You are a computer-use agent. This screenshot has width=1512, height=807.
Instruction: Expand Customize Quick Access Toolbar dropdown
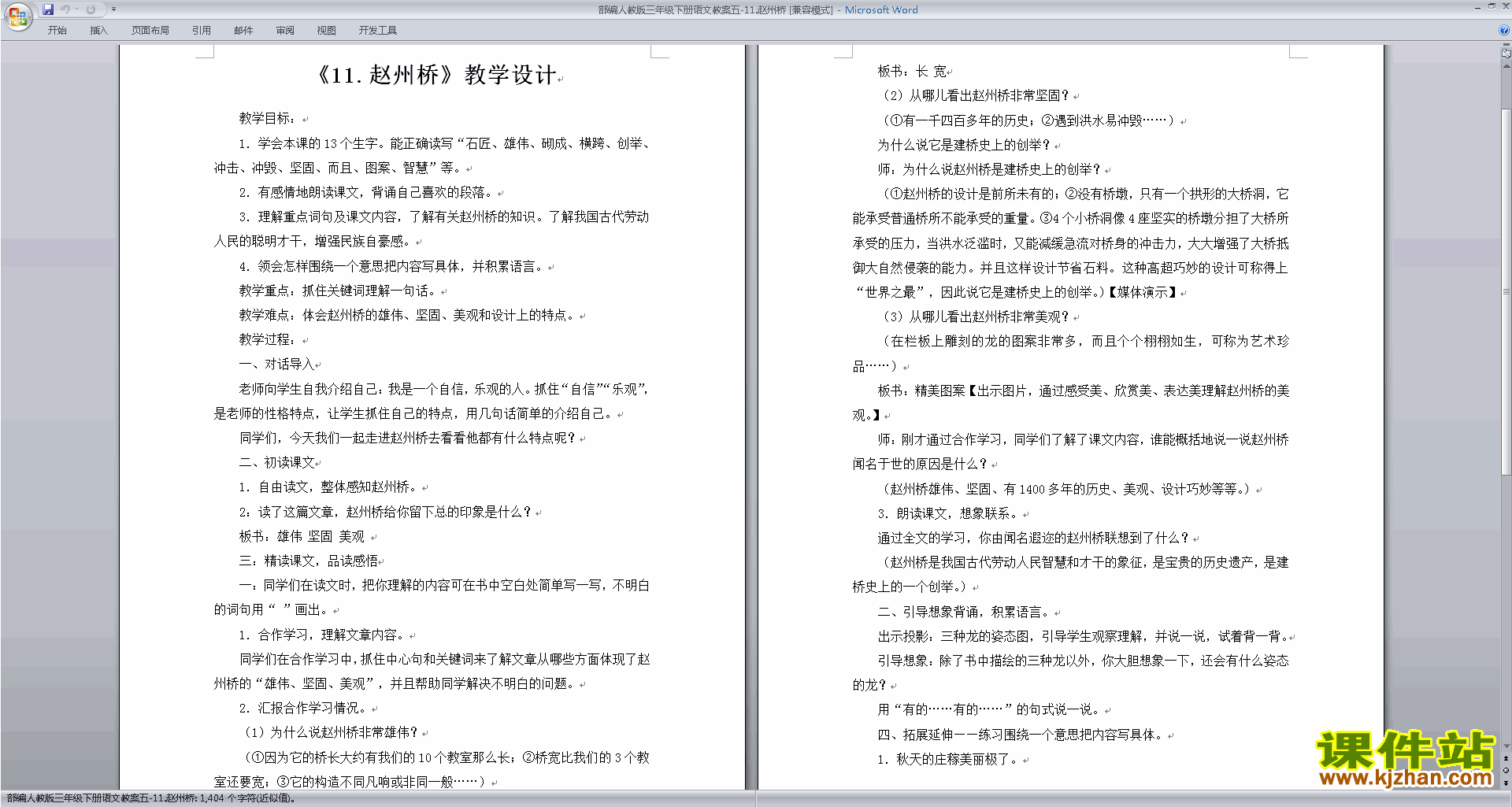pyautogui.click(x=113, y=9)
